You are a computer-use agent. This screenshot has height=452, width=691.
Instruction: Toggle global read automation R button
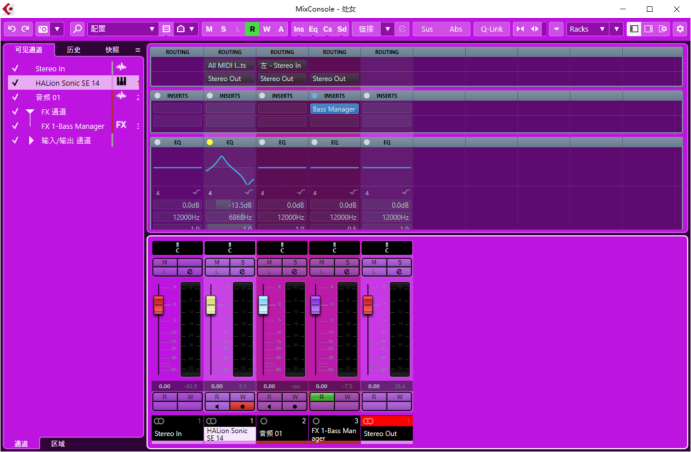[x=252, y=29]
